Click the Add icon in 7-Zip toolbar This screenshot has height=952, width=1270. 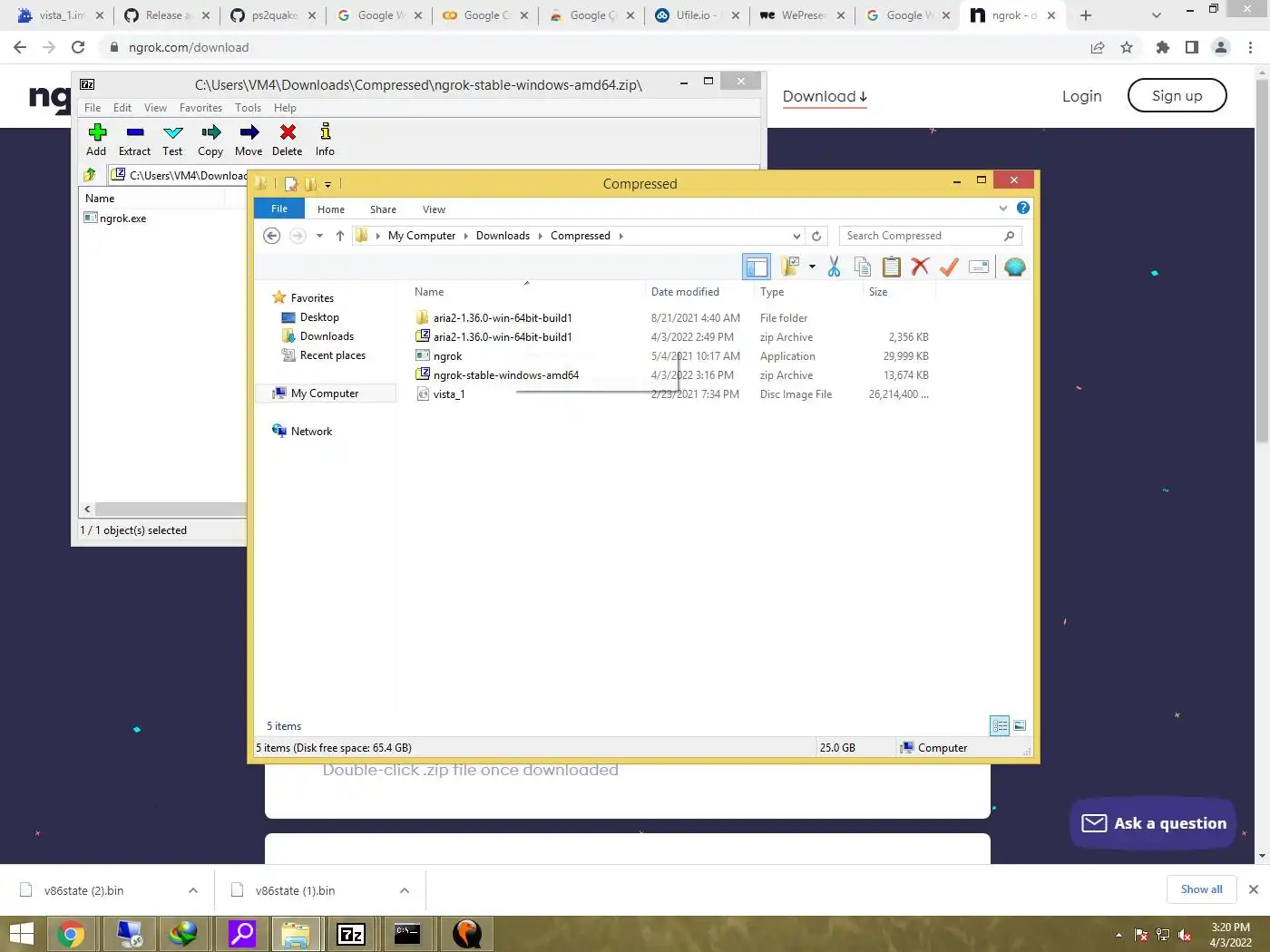click(97, 132)
